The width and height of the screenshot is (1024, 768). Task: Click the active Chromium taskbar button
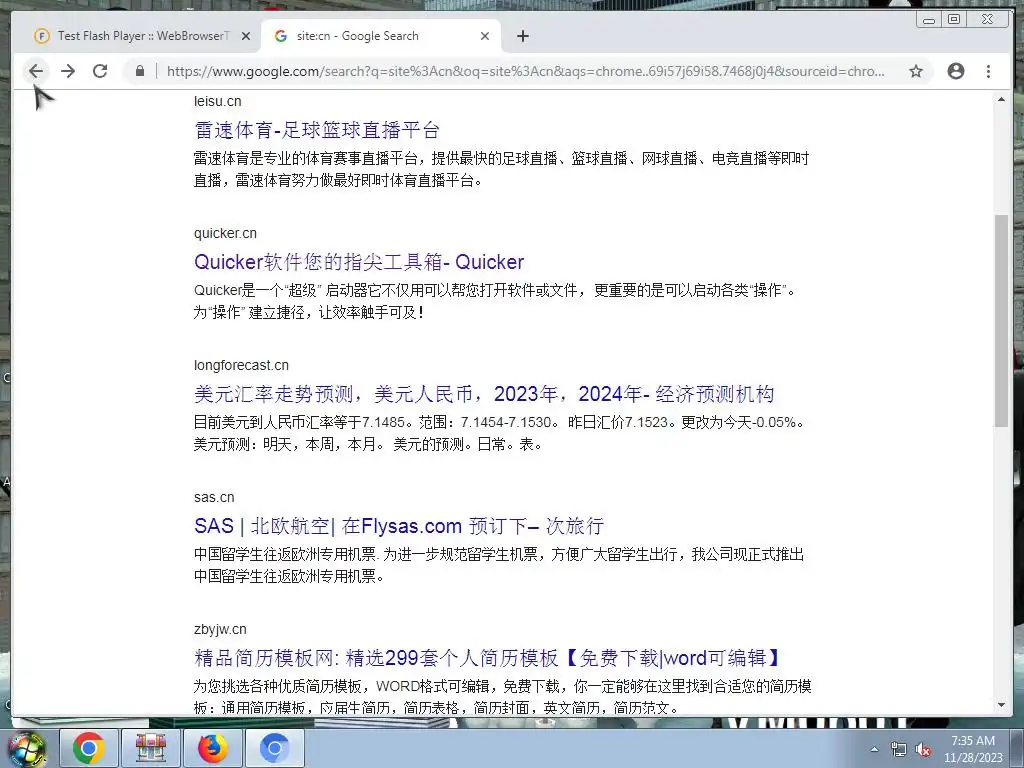coord(275,748)
